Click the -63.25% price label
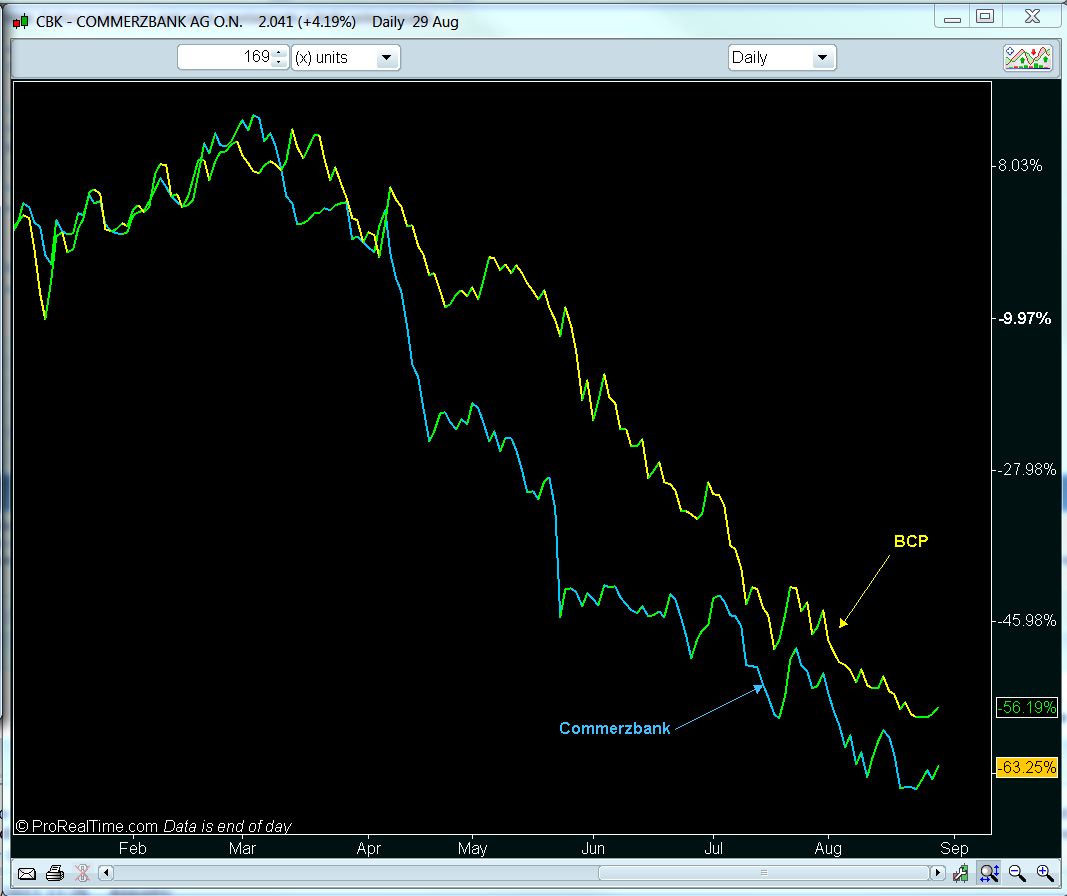 (1027, 767)
